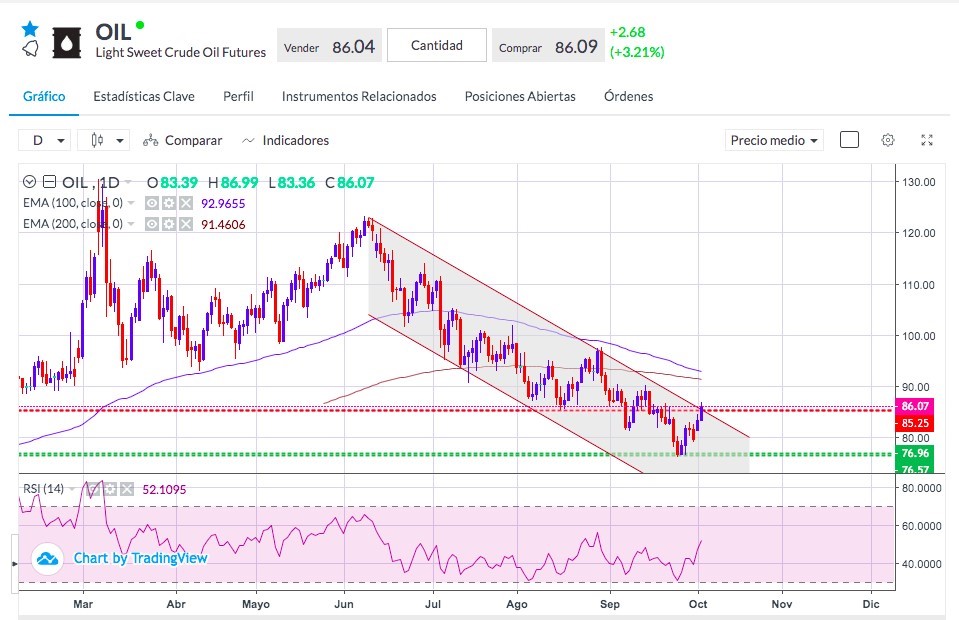
Task: Open the Chart by TradingView link
Action: click(141, 558)
